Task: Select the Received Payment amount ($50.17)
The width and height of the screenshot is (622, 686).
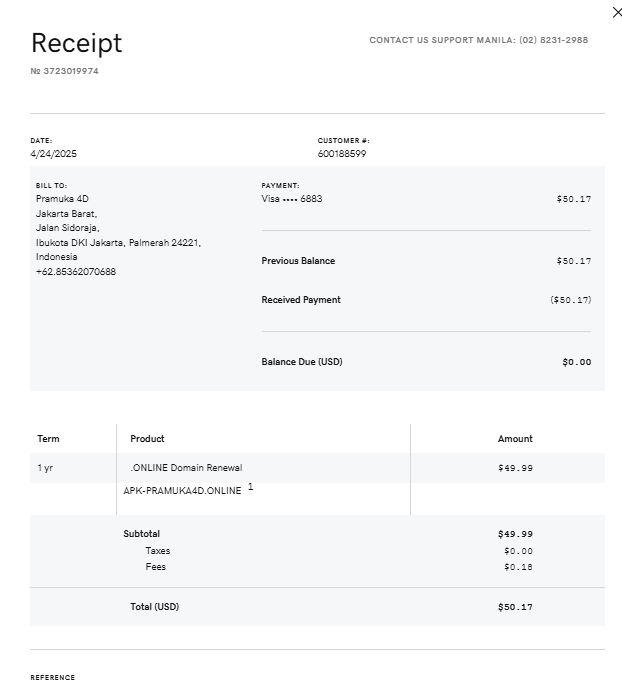Action: [x=570, y=300]
